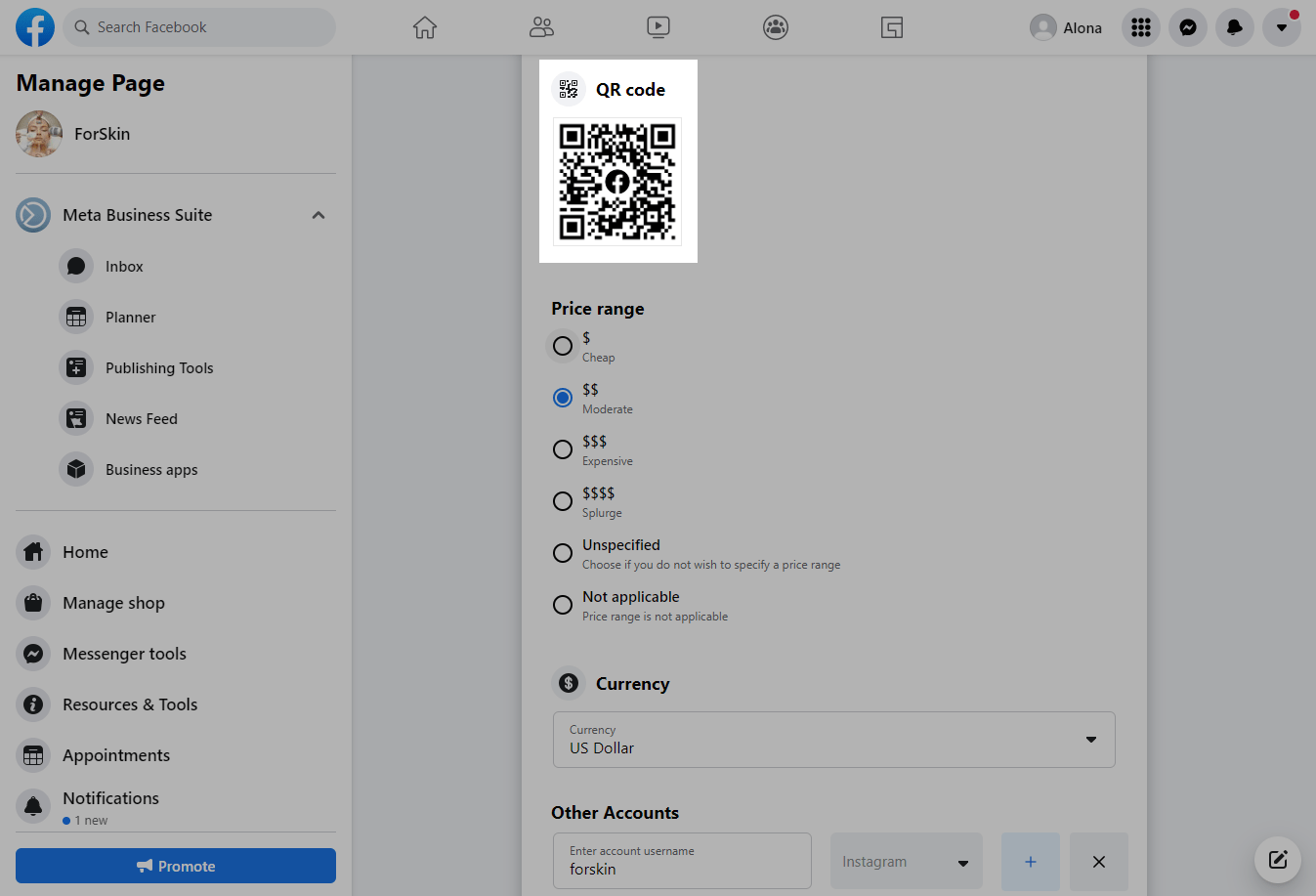
Task: Click the Appointments calendar icon
Action: (x=33, y=755)
